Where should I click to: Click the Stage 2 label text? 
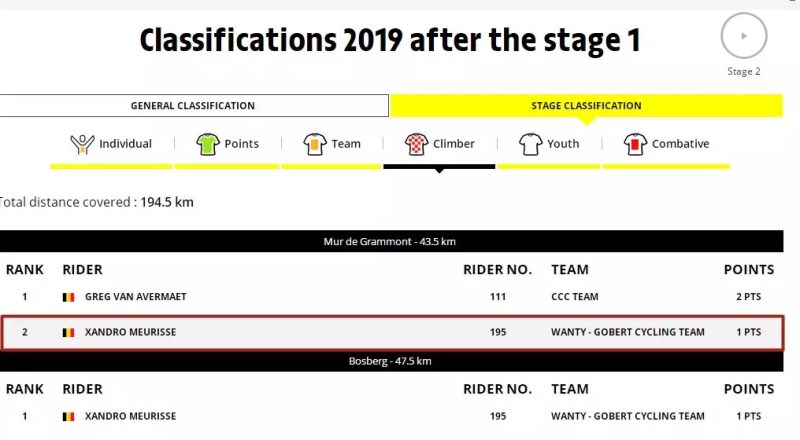coord(743,72)
